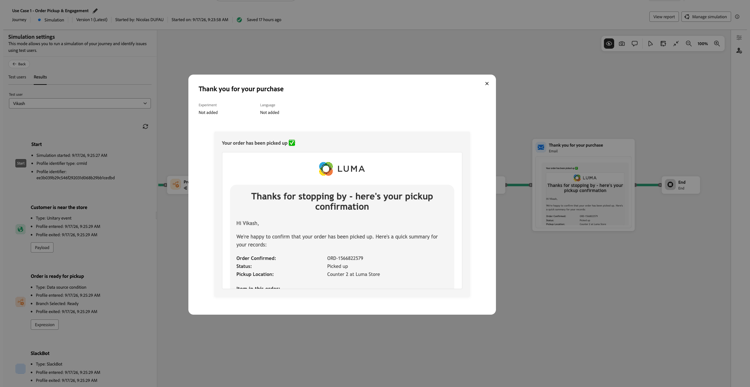Toggle the eye preview mode in canvas toolbar
The image size is (750, 387).
click(x=609, y=44)
